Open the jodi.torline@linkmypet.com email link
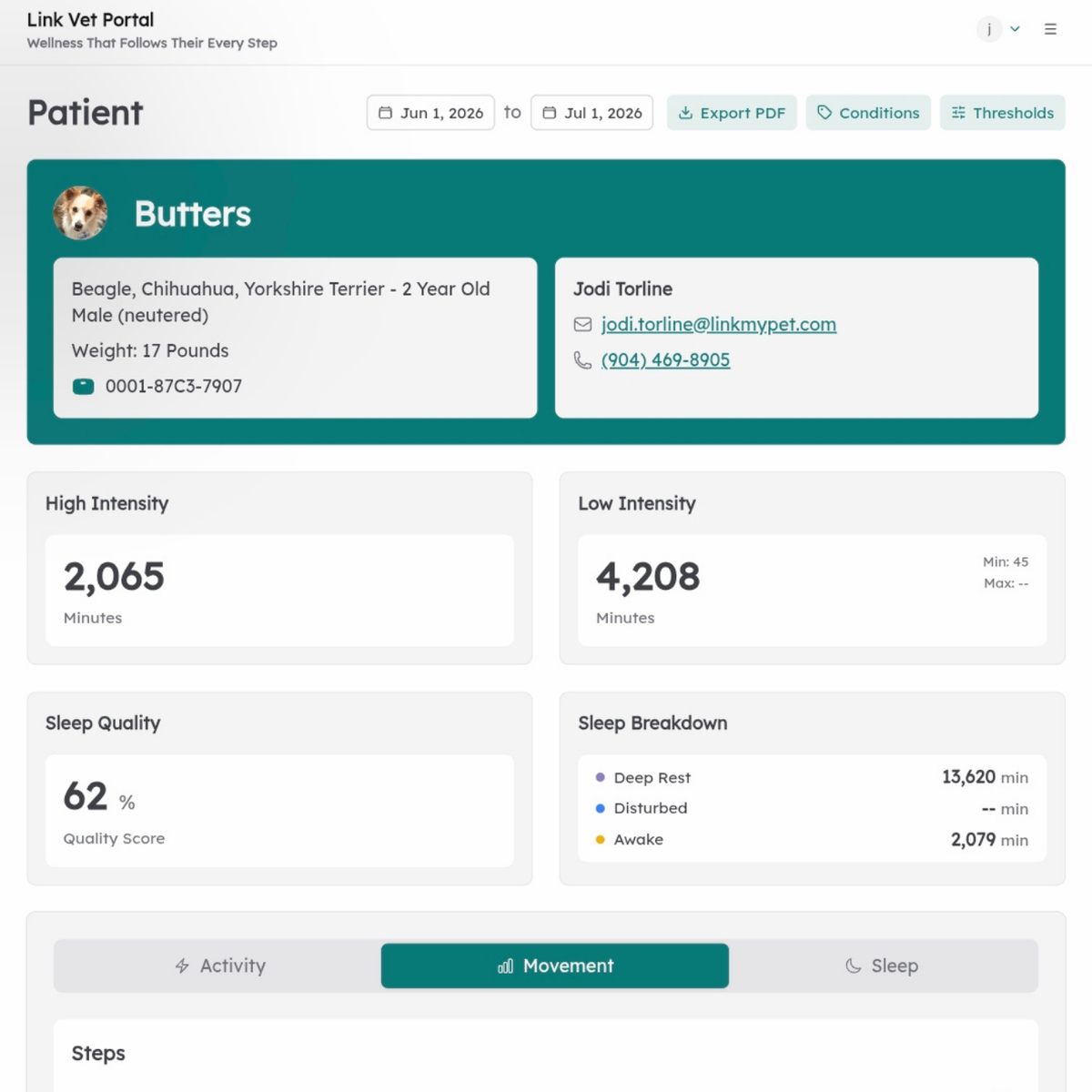This screenshot has height=1092, width=1092. (719, 325)
